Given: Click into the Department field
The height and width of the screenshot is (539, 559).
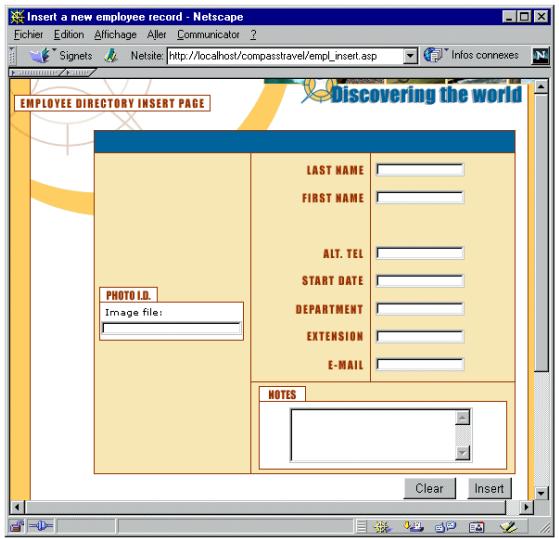Looking at the screenshot, I should point(420,309).
